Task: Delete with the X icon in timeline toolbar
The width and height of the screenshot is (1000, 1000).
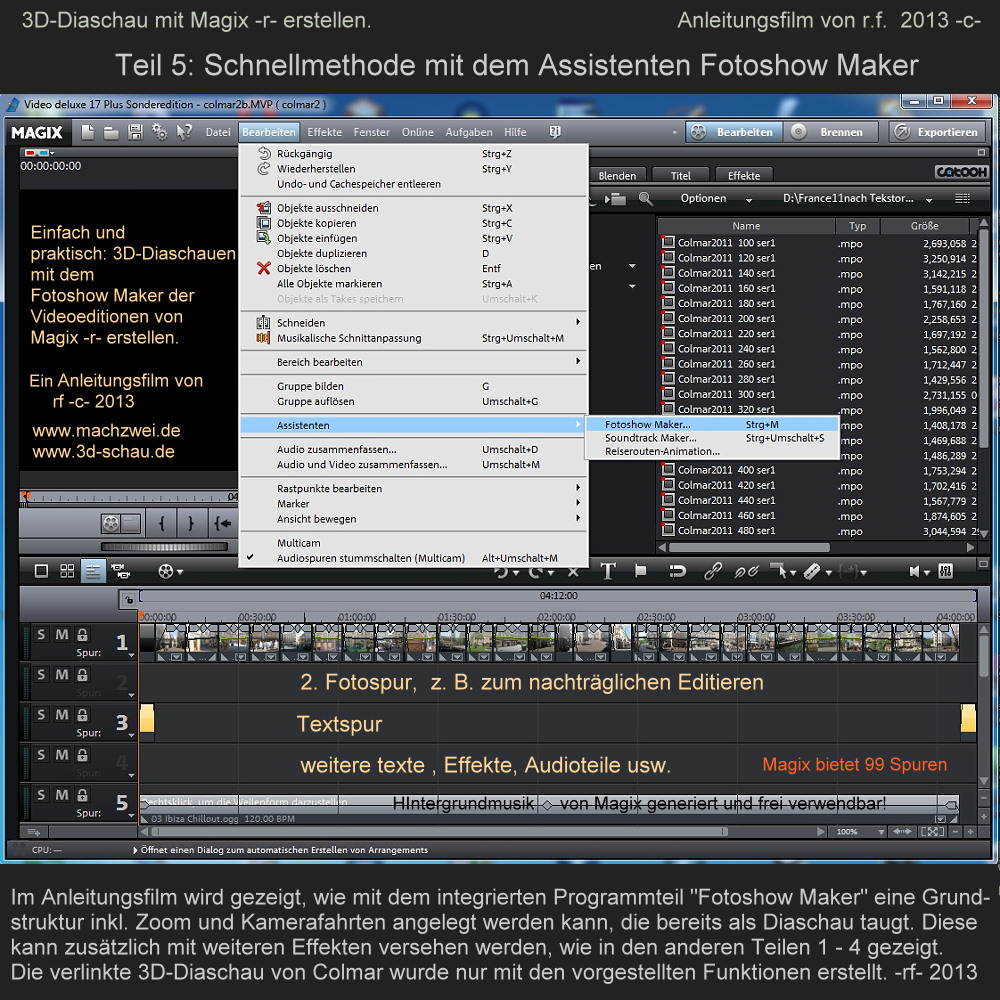Action: point(573,572)
